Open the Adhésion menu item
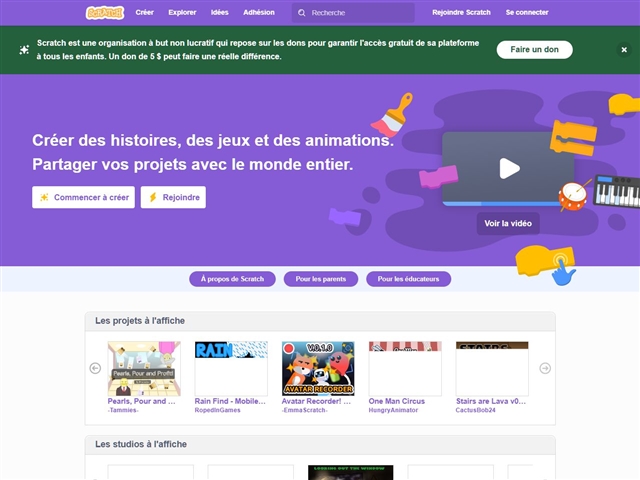 (259, 13)
